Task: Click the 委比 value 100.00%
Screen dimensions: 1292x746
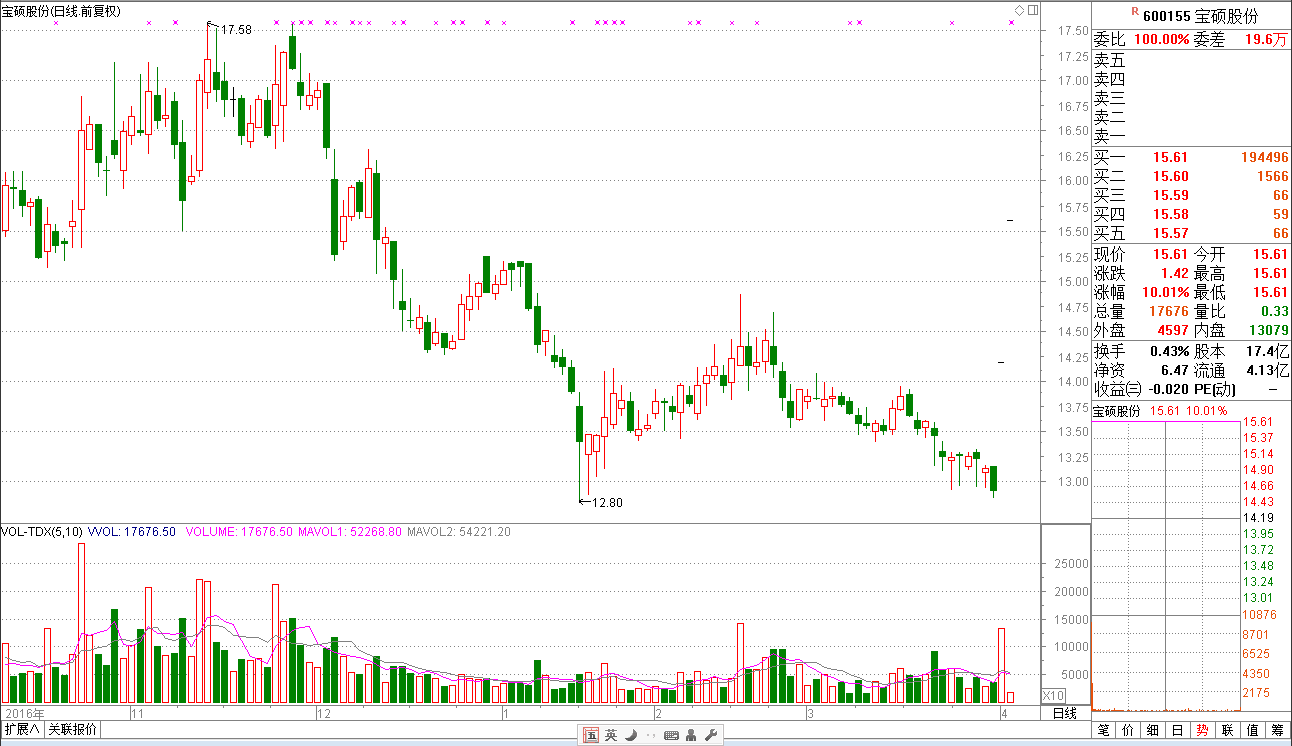Action: click(x=1162, y=40)
